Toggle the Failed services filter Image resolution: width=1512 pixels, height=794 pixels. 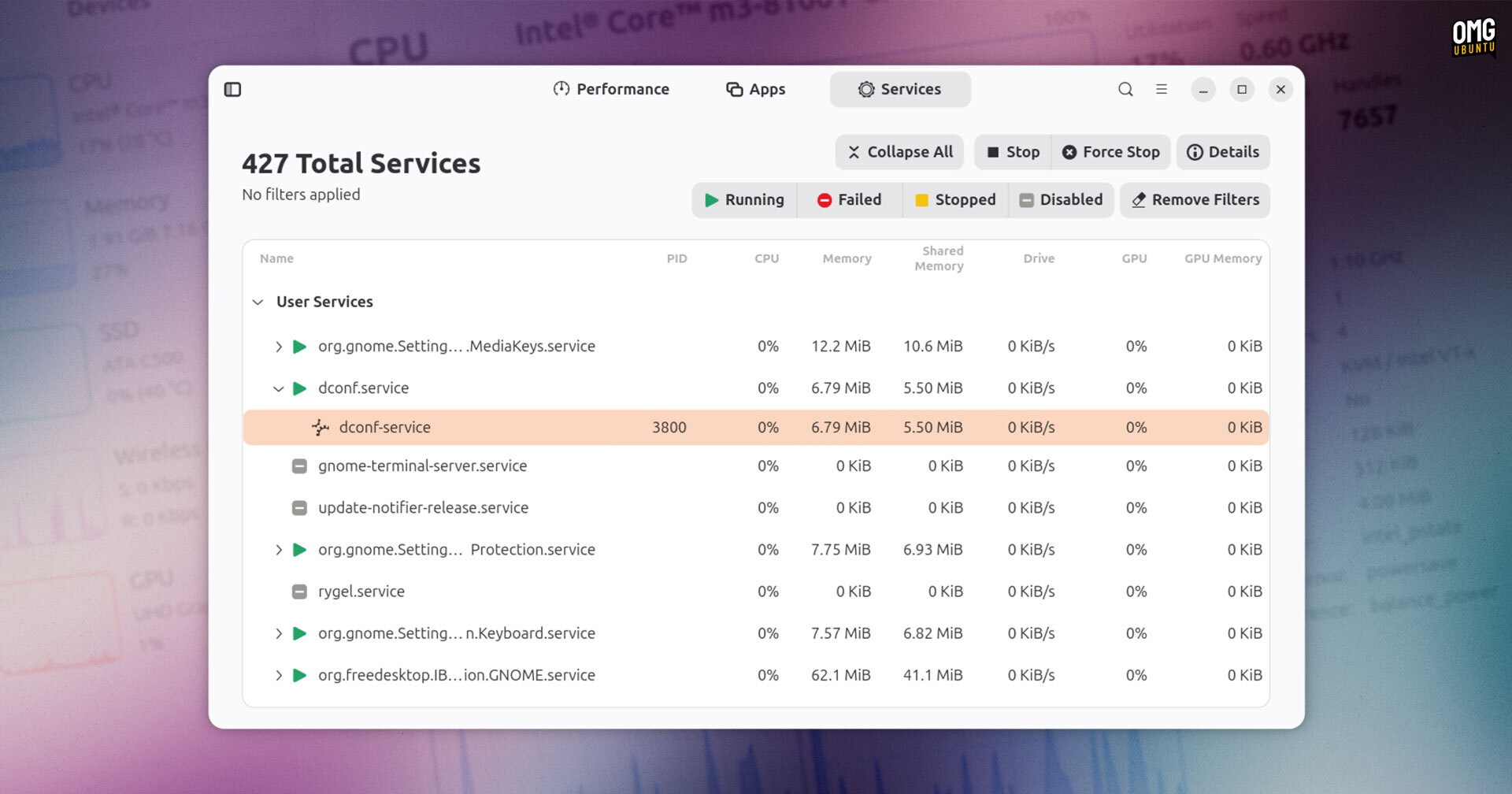pos(849,200)
